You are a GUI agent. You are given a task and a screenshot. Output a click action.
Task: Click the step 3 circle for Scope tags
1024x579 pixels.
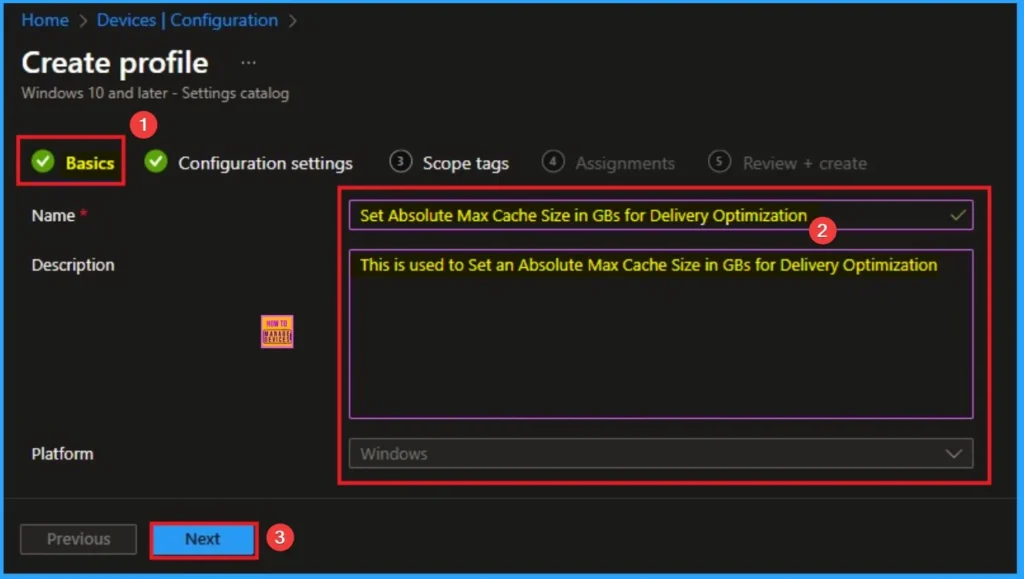pos(401,162)
